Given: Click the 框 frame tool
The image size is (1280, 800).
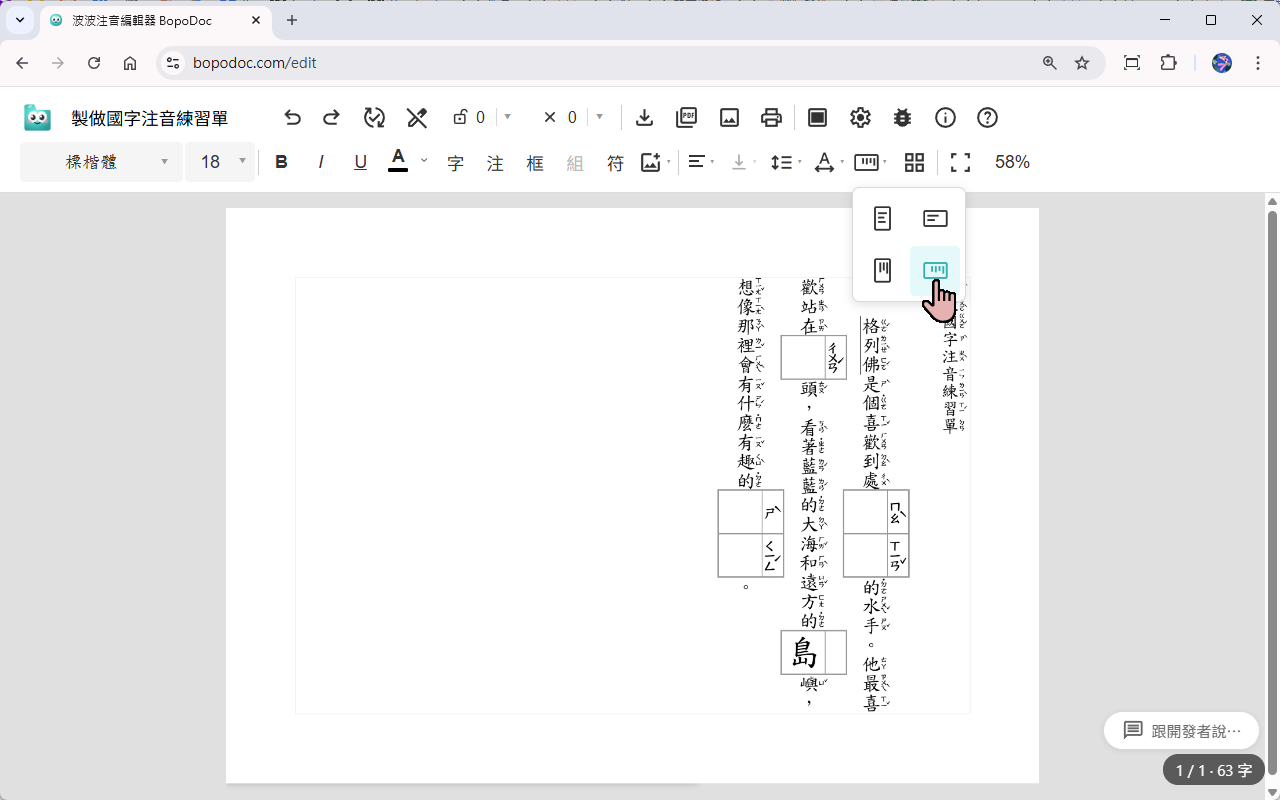Looking at the screenshot, I should coord(535,162).
